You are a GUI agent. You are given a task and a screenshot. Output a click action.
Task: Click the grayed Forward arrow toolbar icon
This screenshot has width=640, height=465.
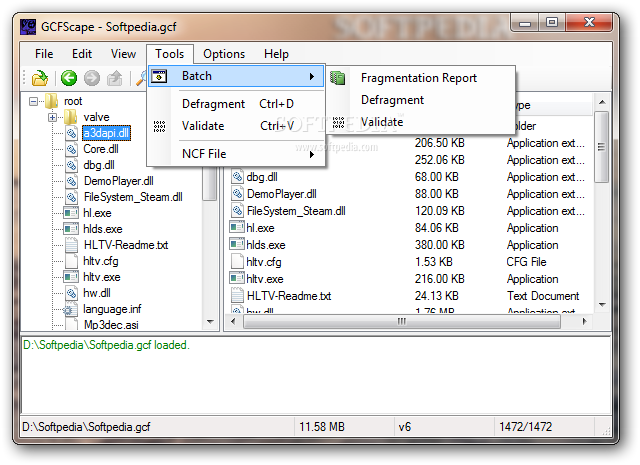click(x=92, y=78)
